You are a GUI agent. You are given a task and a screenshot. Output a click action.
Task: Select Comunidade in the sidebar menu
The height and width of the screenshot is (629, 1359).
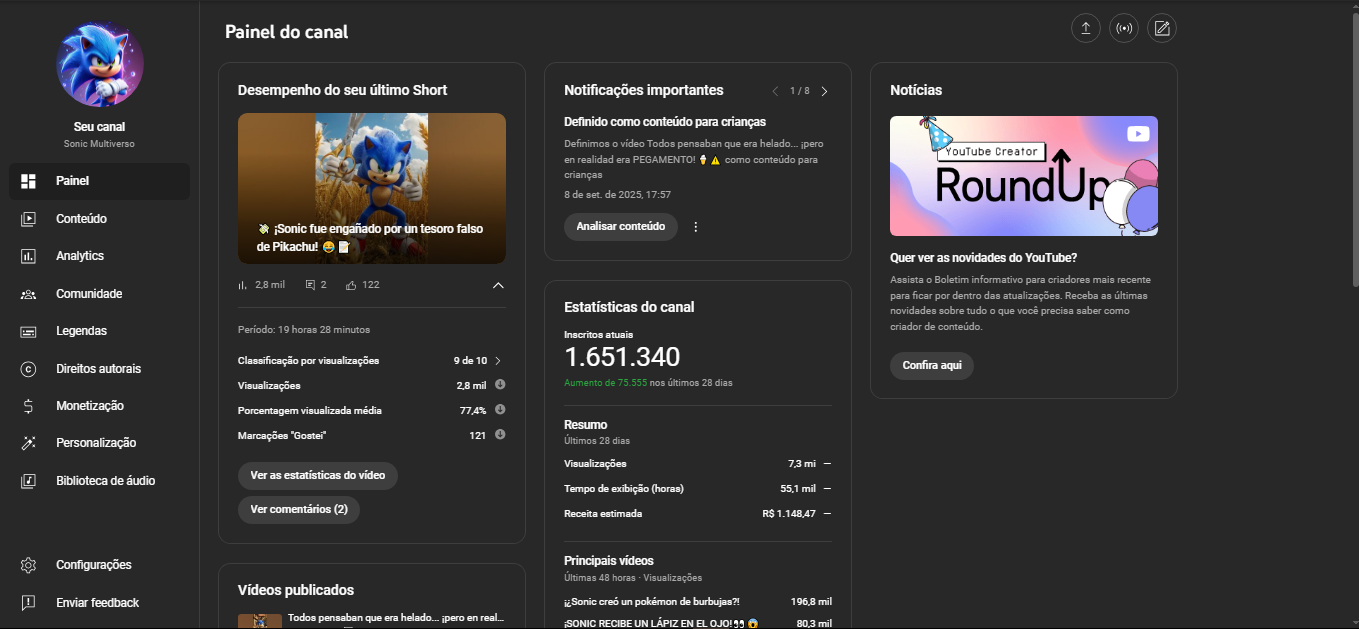[89, 294]
